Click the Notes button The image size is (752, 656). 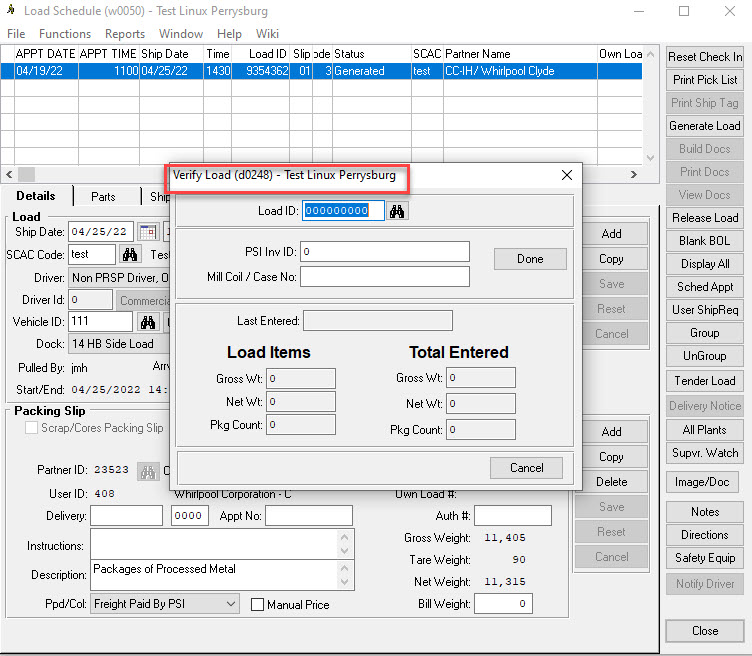(705, 512)
